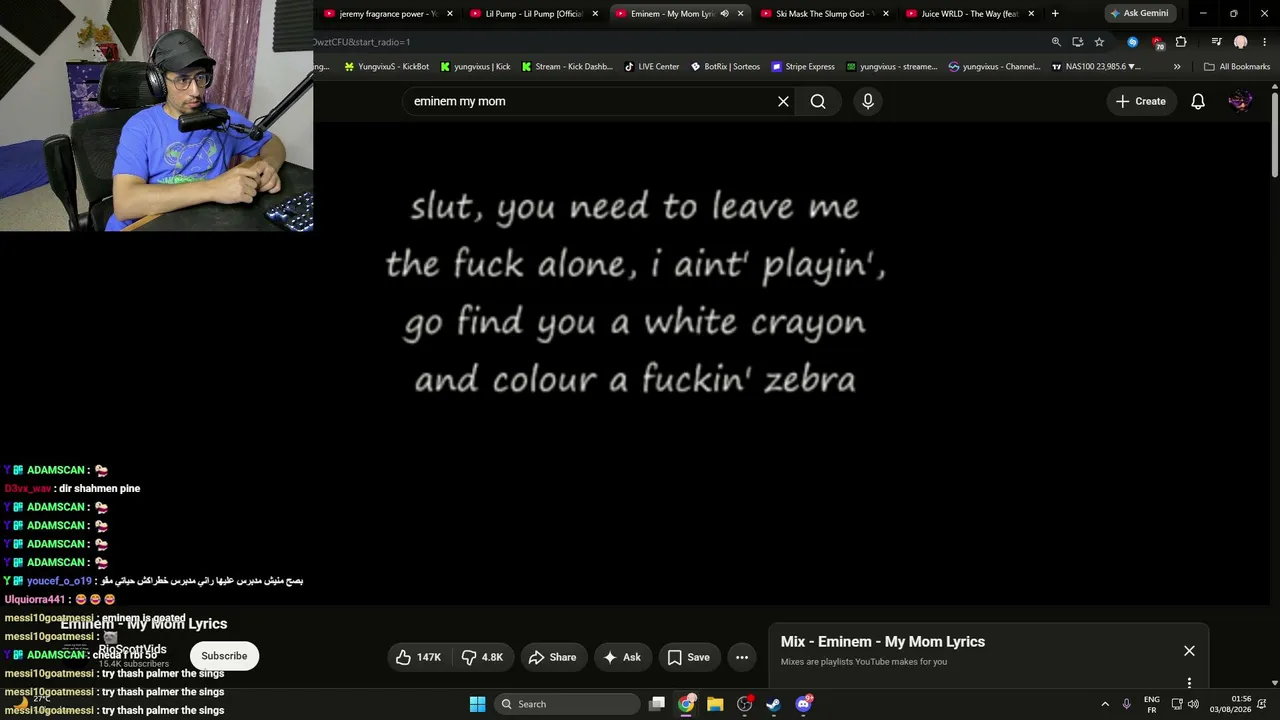
Task: Open the taskbar volume icon
Action: click(1193, 704)
